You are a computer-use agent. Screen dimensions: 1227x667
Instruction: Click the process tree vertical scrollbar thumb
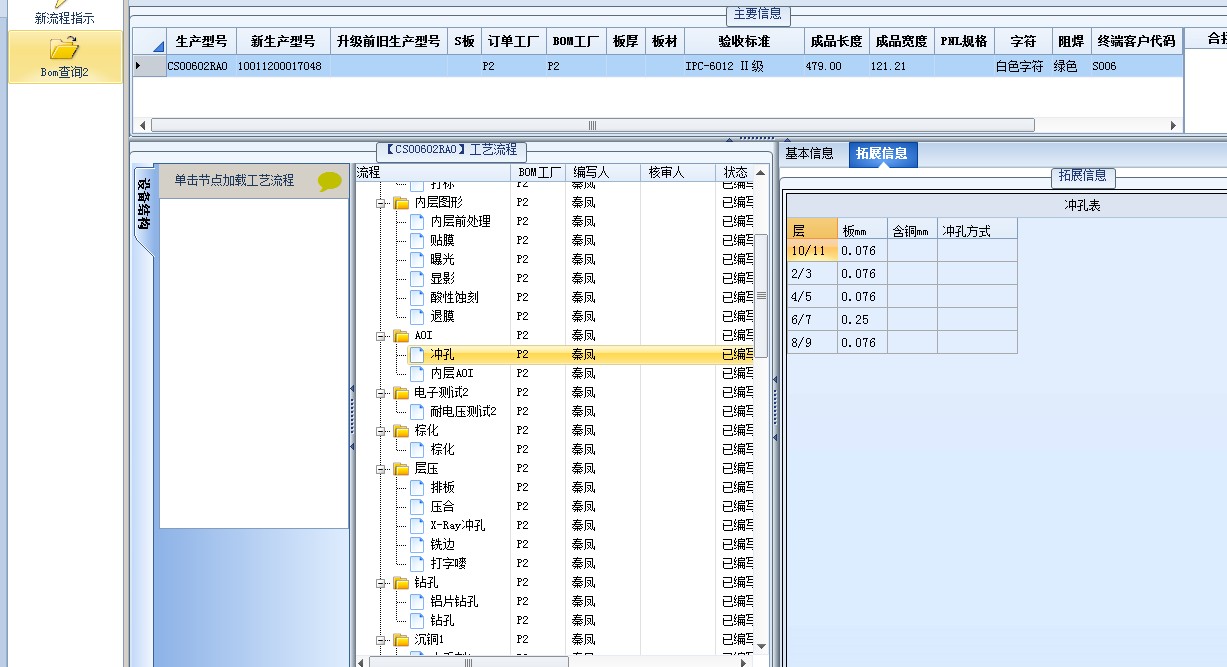761,295
